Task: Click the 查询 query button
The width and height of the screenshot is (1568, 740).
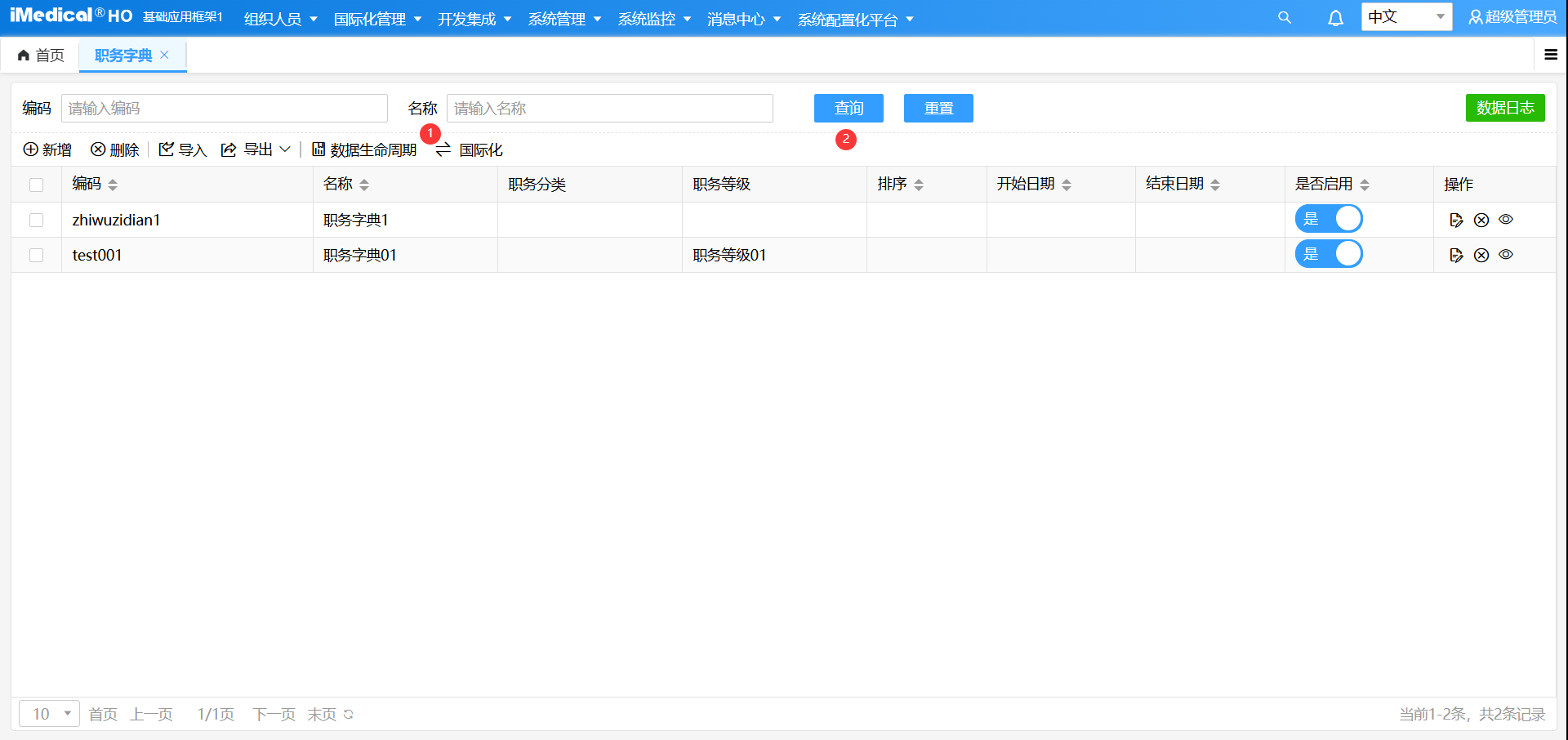Action: [x=849, y=108]
